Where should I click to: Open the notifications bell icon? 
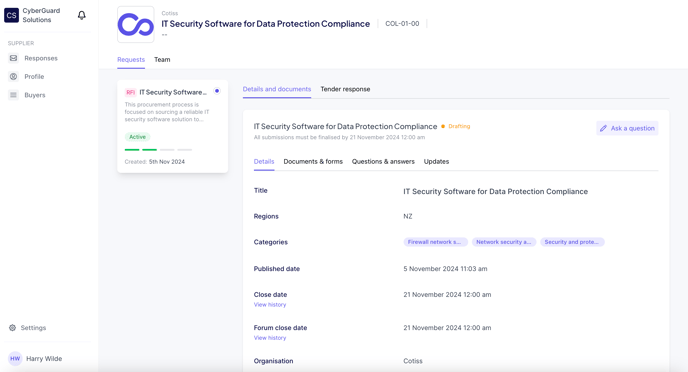coord(82,15)
